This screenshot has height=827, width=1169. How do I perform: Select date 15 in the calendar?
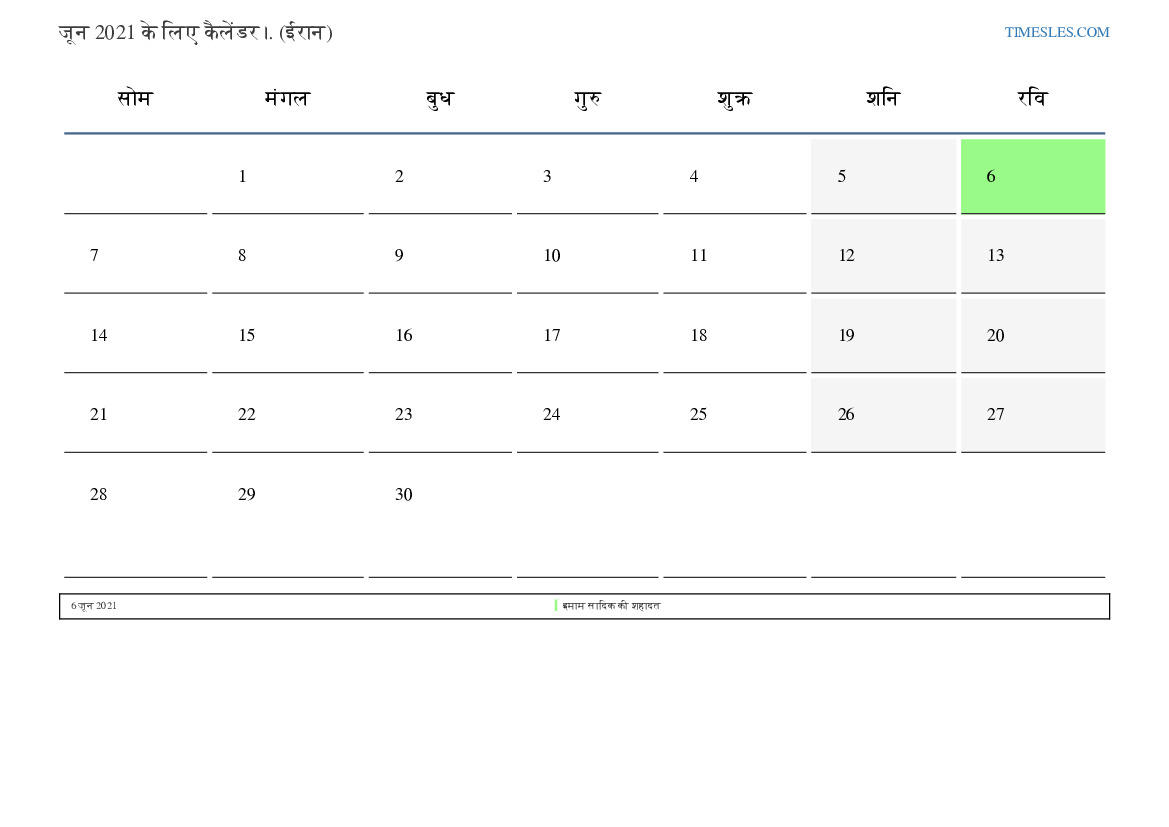point(247,336)
